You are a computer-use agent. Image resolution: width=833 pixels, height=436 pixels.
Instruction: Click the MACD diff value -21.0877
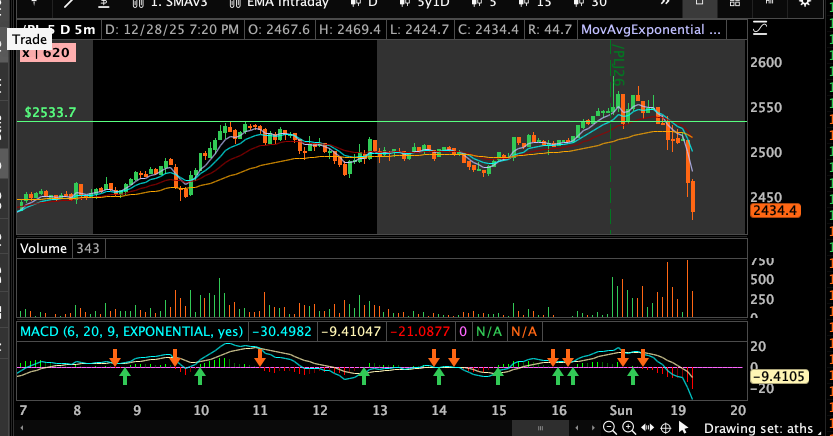tap(420, 332)
